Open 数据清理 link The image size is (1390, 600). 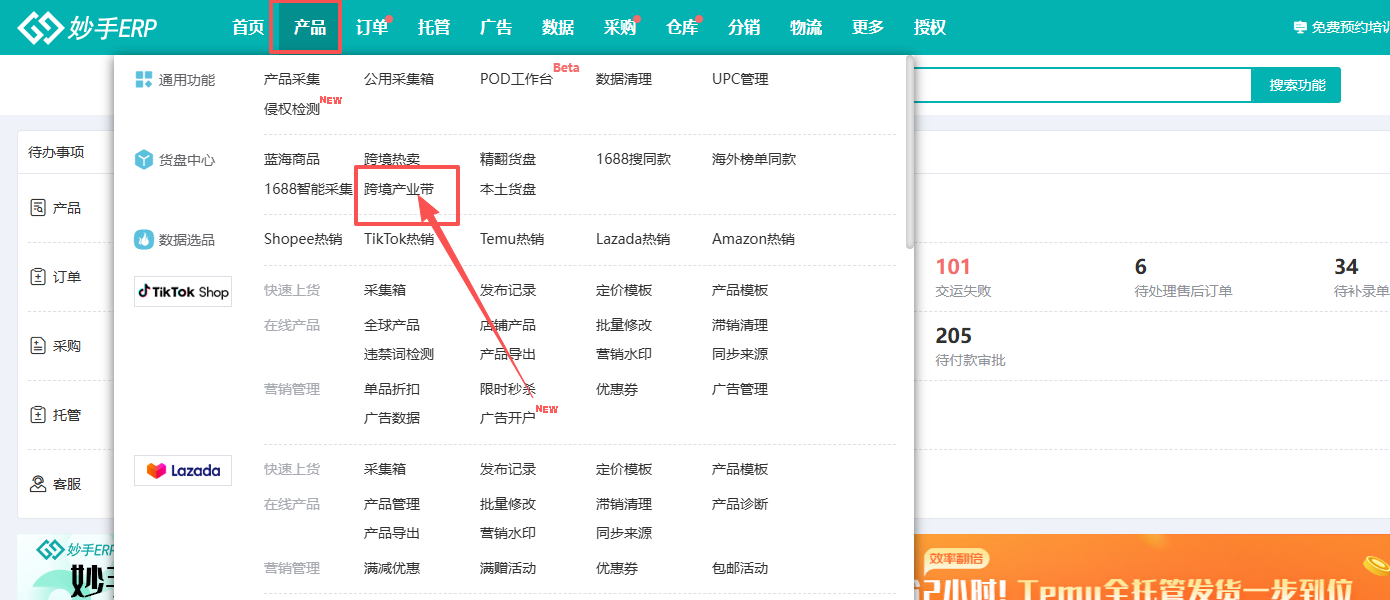pos(624,79)
